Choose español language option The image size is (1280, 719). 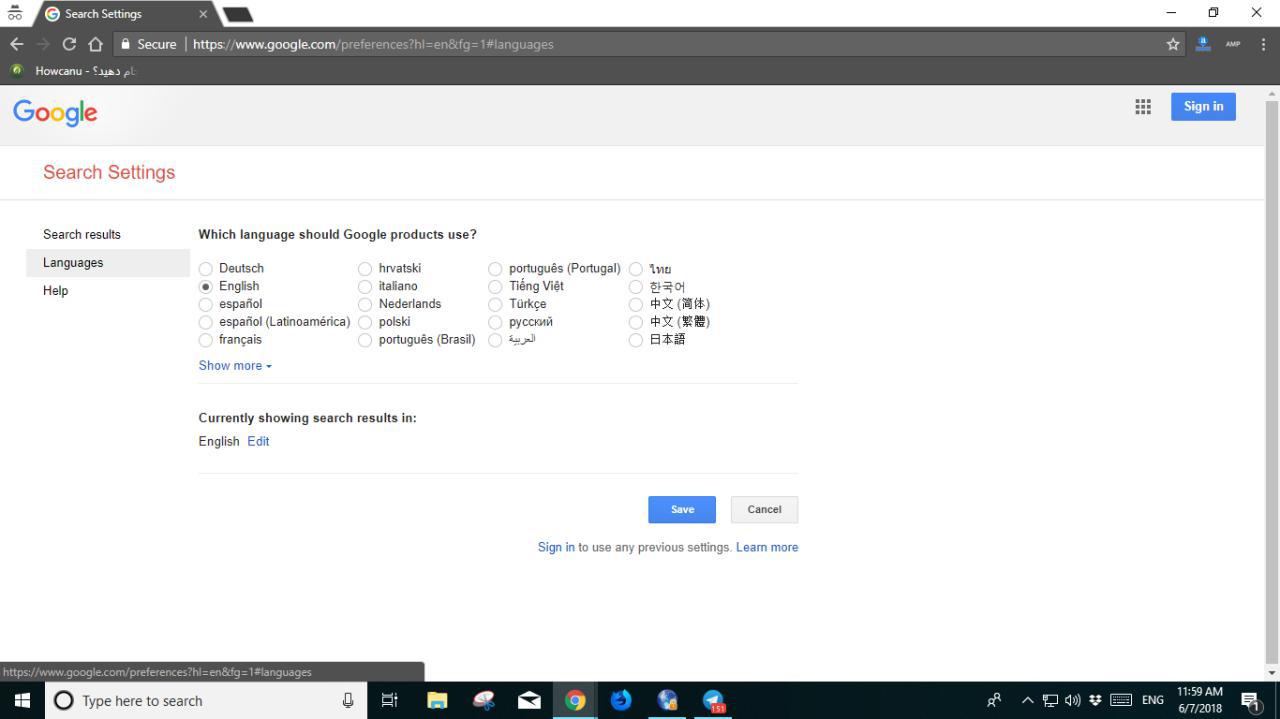[x=206, y=305]
